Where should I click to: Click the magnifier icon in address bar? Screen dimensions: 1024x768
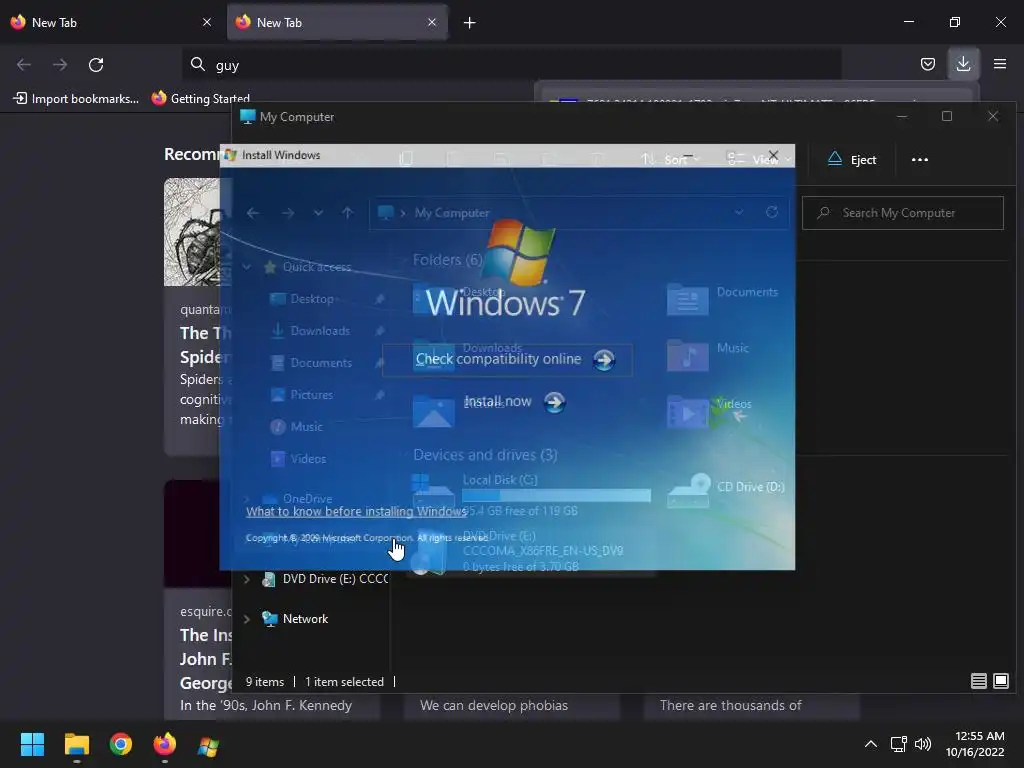197,64
